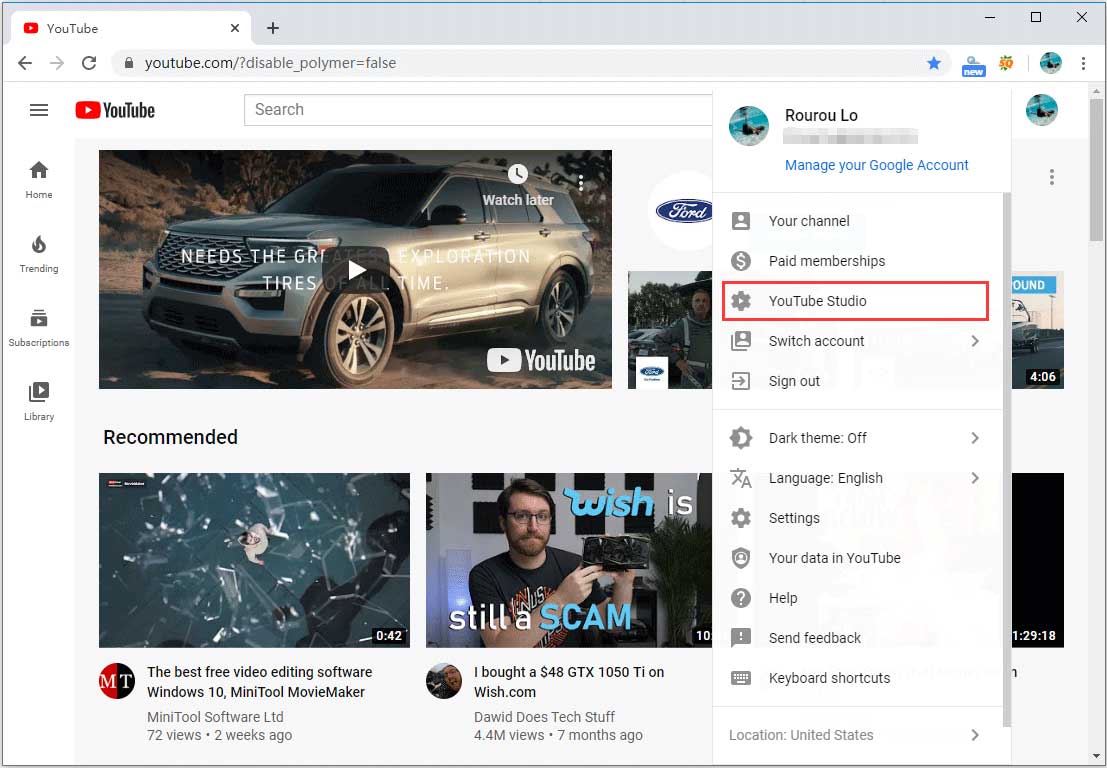This screenshot has height=768, width=1107.
Task: Visit MiniTool Software Ltd channel name
Action: pyautogui.click(x=215, y=716)
